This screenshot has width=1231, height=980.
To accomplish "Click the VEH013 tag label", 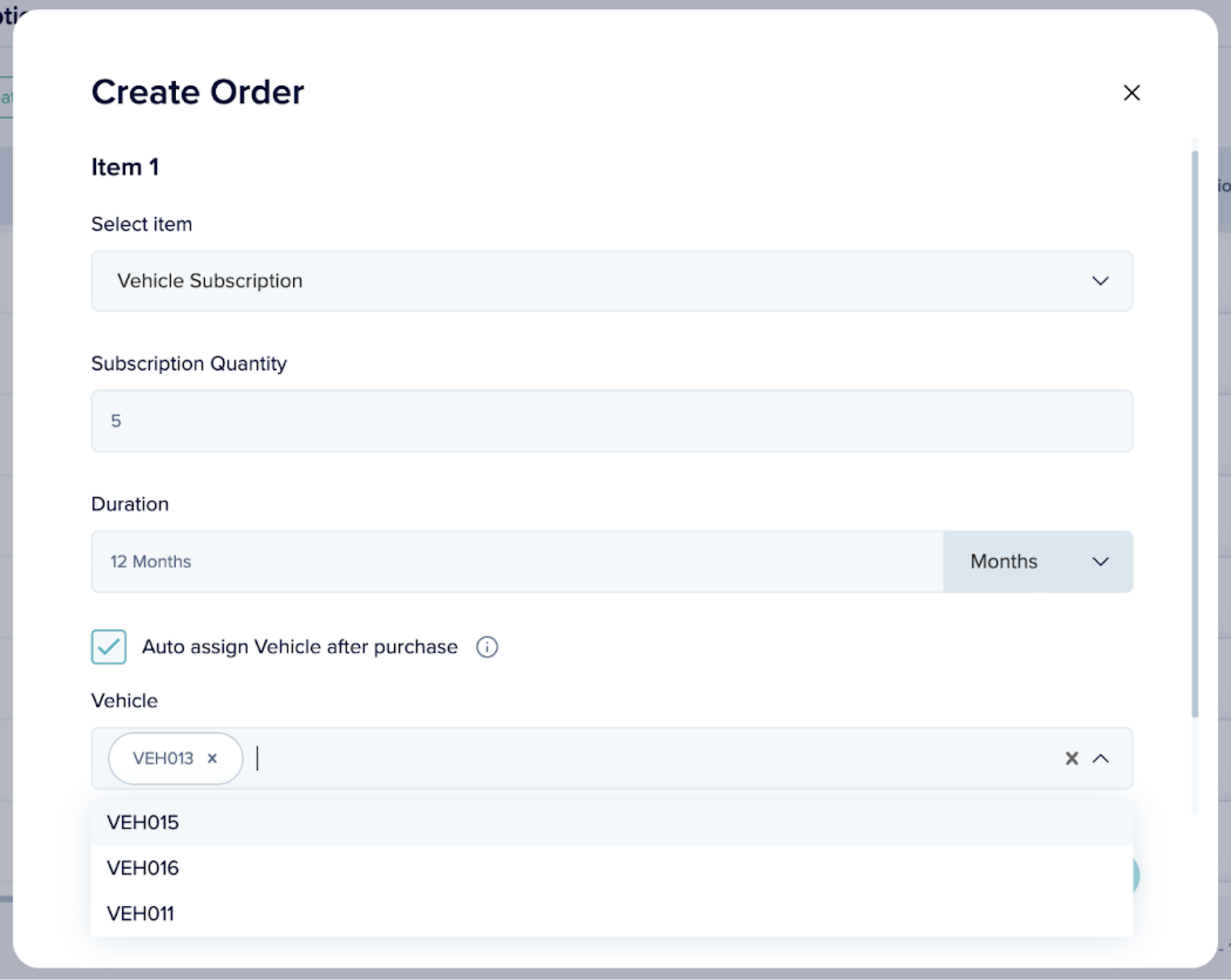I will (163, 758).
